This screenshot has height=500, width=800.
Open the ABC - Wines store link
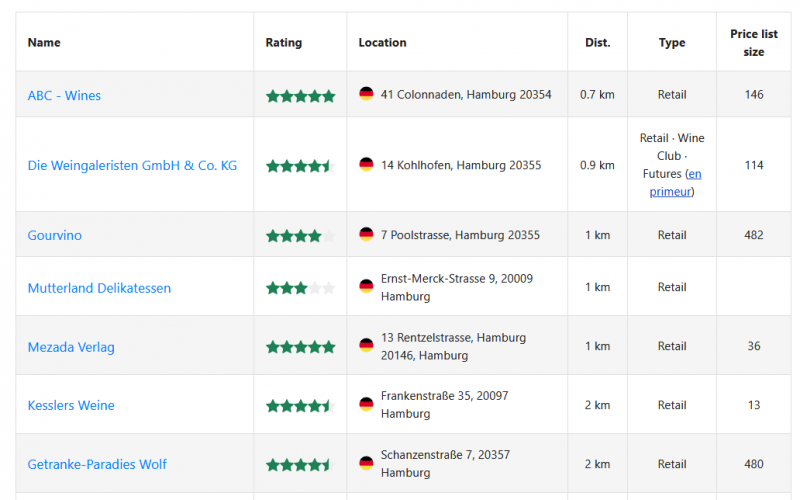[x=64, y=95]
